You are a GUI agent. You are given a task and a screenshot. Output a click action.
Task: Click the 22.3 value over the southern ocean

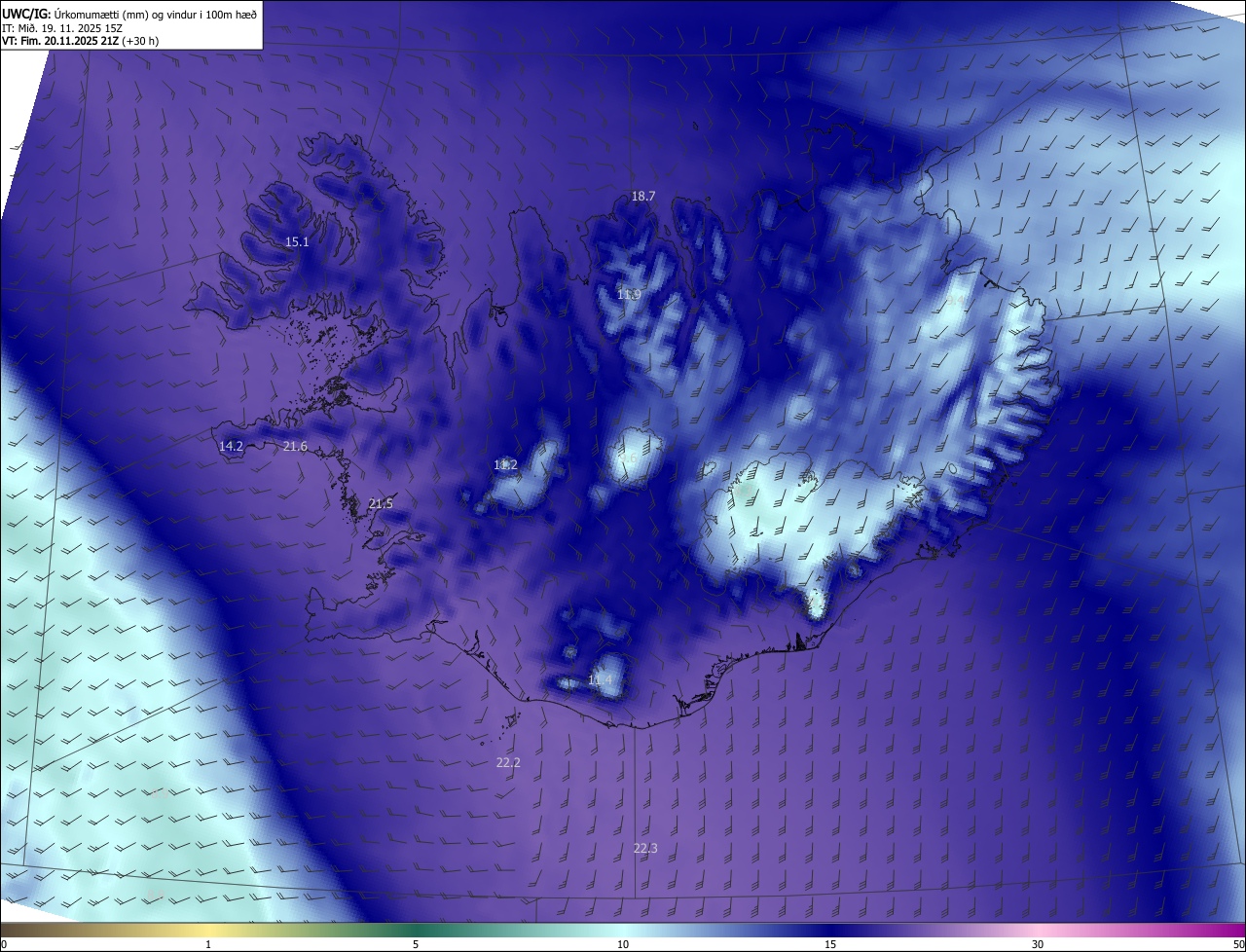[x=645, y=849]
